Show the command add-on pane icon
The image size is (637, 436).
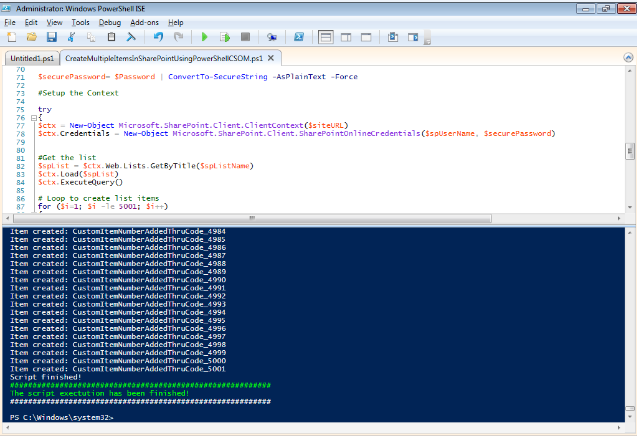click(x=413, y=37)
